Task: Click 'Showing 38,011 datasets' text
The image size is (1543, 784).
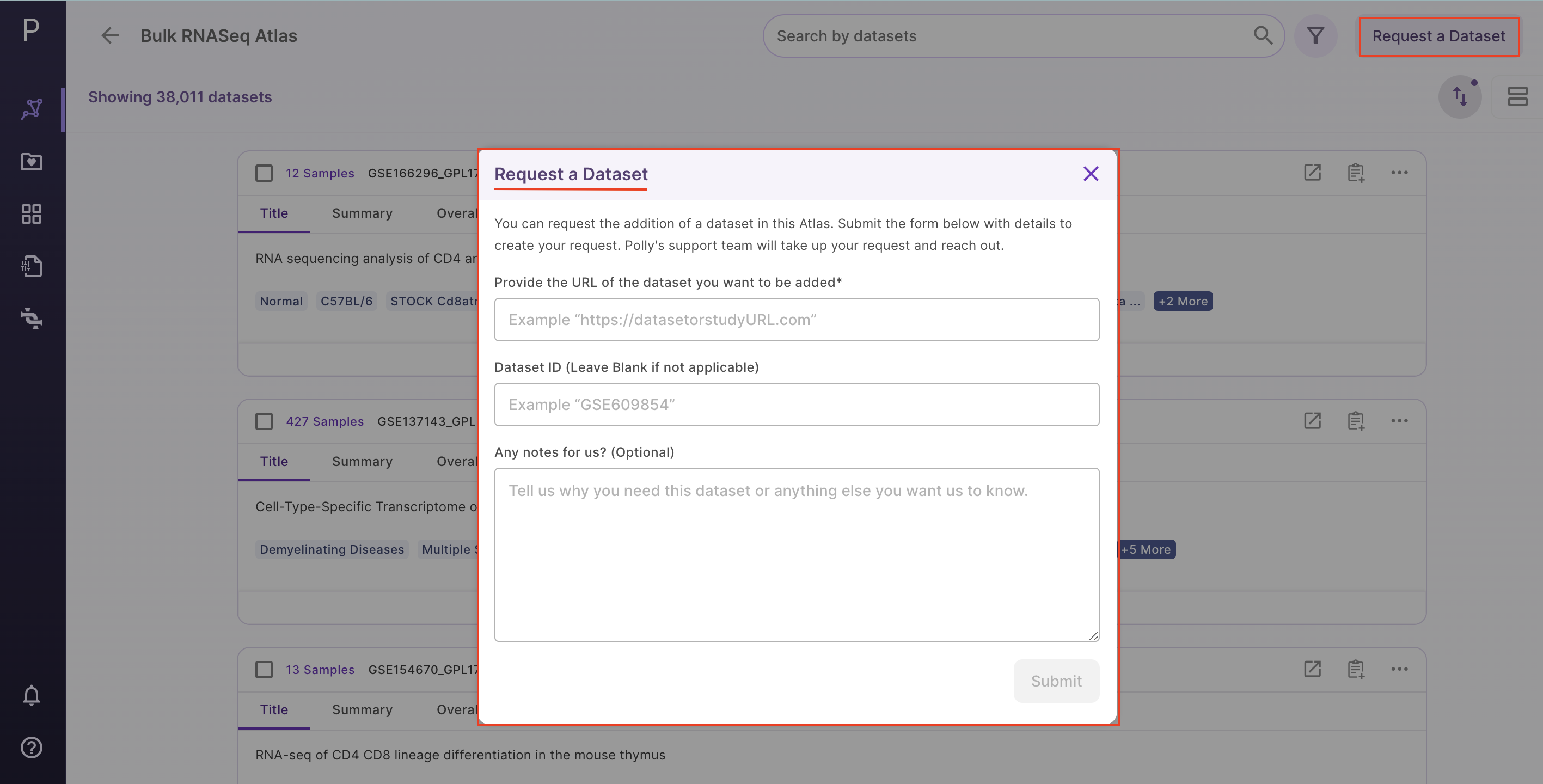Action: (x=180, y=97)
